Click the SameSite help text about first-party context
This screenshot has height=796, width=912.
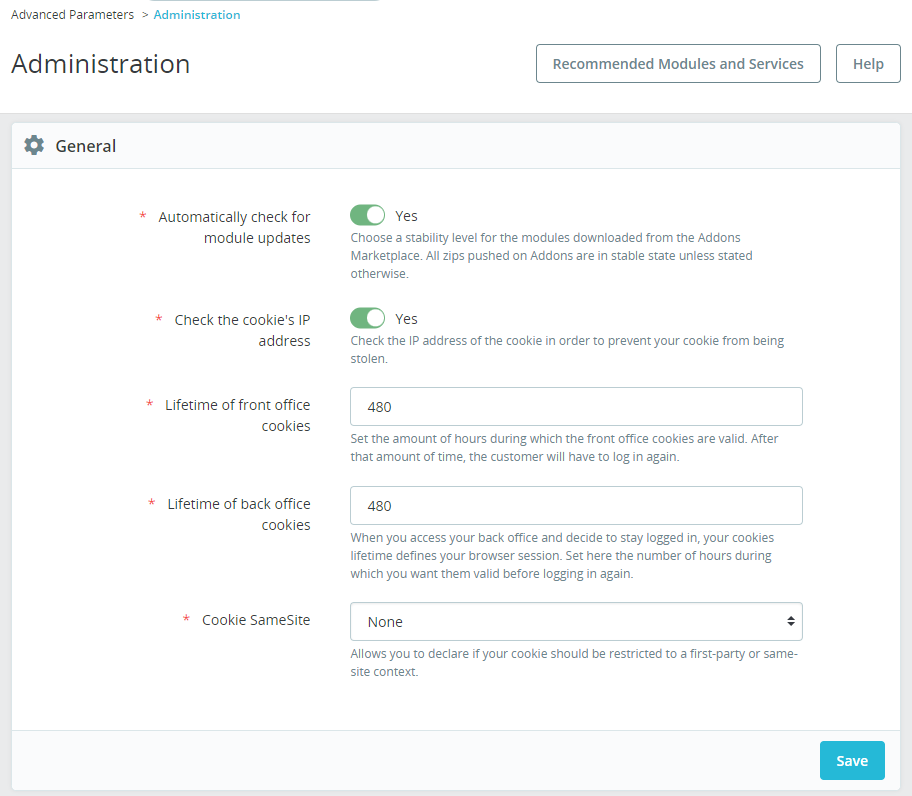pyautogui.click(x=573, y=663)
